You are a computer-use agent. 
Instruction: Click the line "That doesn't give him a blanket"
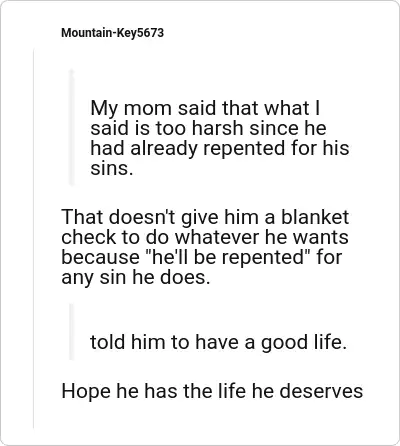pos(205,217)
